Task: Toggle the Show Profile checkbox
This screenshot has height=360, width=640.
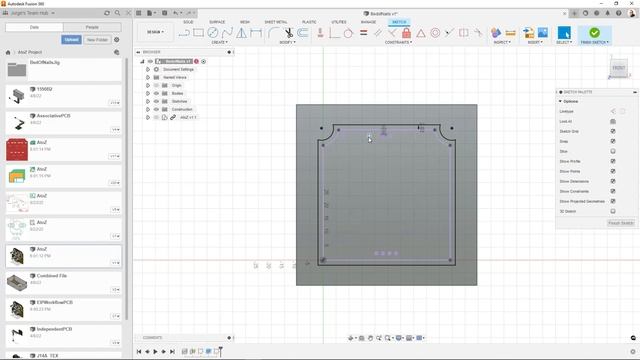Action: [613, 161]
